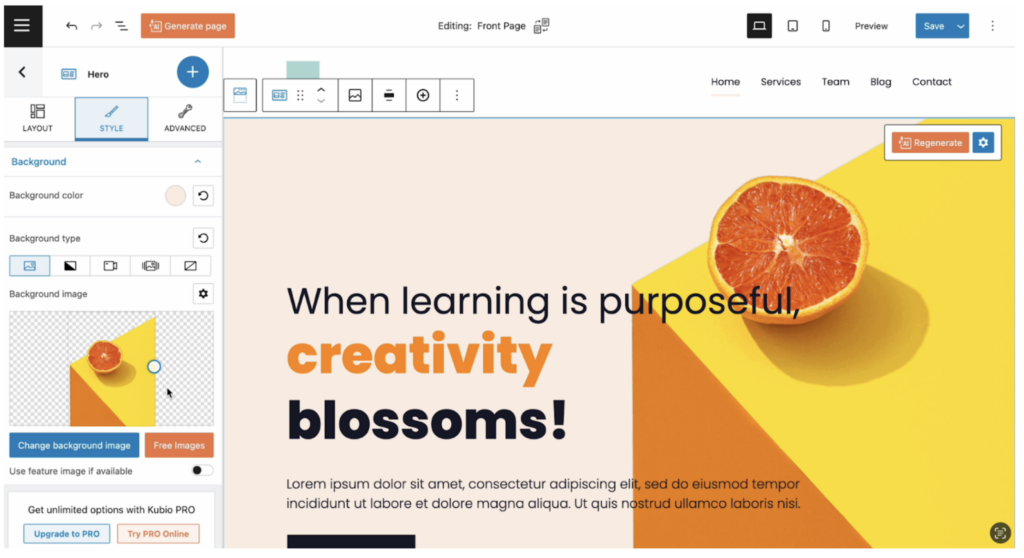Image resolution: width=1024 pixels, height=558 pixels.
Task: Click the undo arrow icon
Action: (71, 26)
